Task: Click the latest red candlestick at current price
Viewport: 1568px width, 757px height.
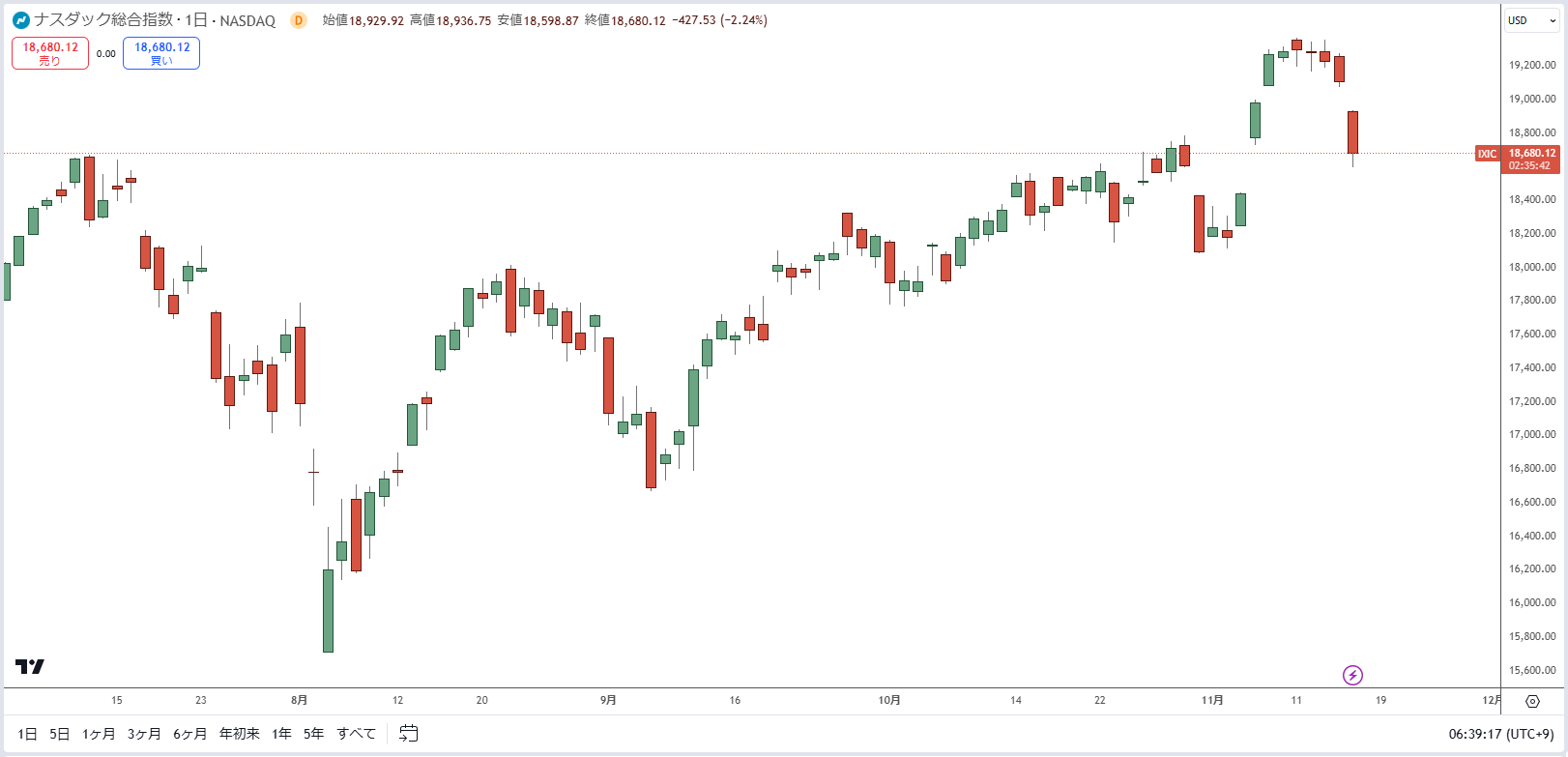Action: pos(1352,132)
